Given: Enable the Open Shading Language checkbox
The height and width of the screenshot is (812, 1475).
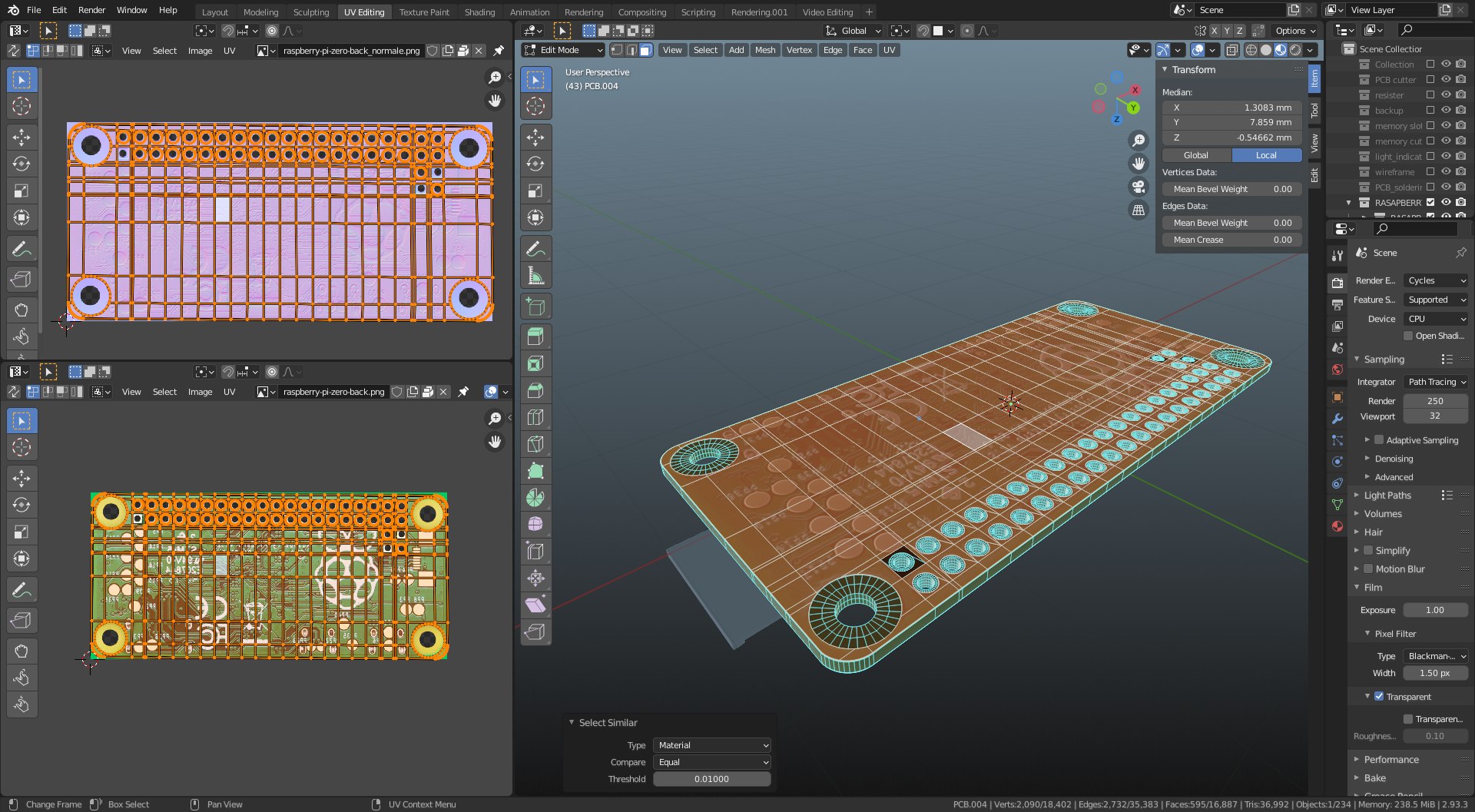Looking at the screenshot, I should [x=1408, y=336].
